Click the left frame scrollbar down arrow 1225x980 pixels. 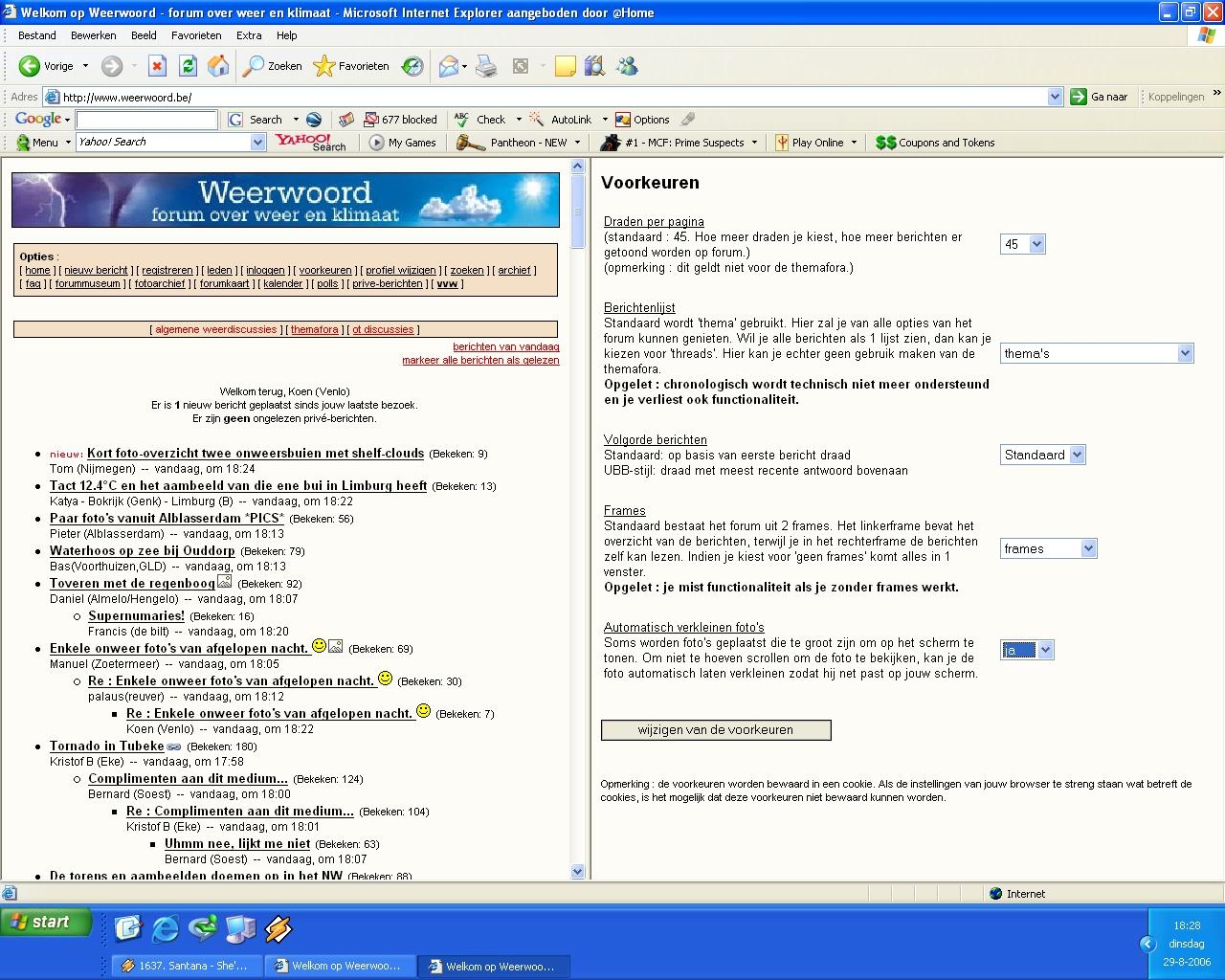(x=577, y=872)
